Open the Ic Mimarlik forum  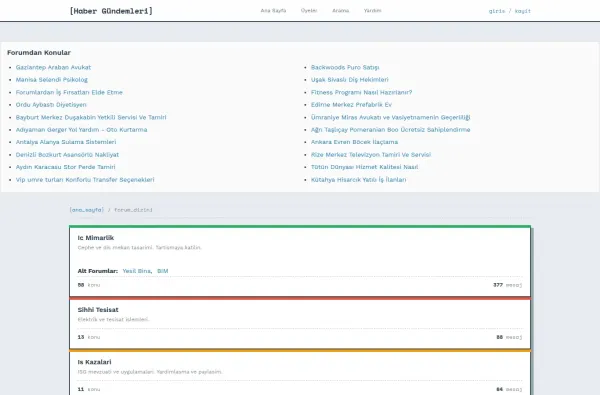pyautogui.click(x=96, y=238)
